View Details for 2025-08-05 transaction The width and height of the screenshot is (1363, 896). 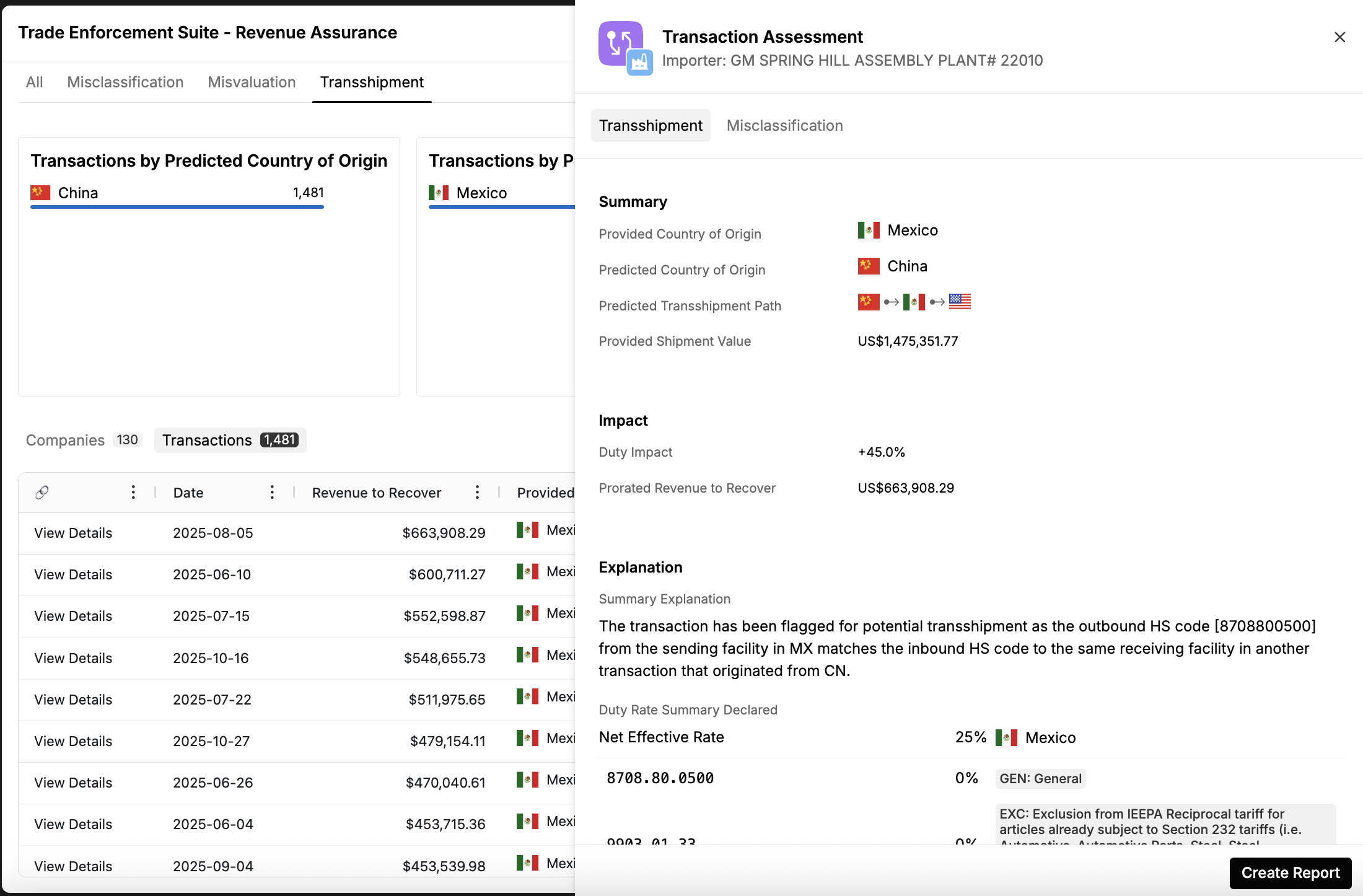[x=73, y=533]
